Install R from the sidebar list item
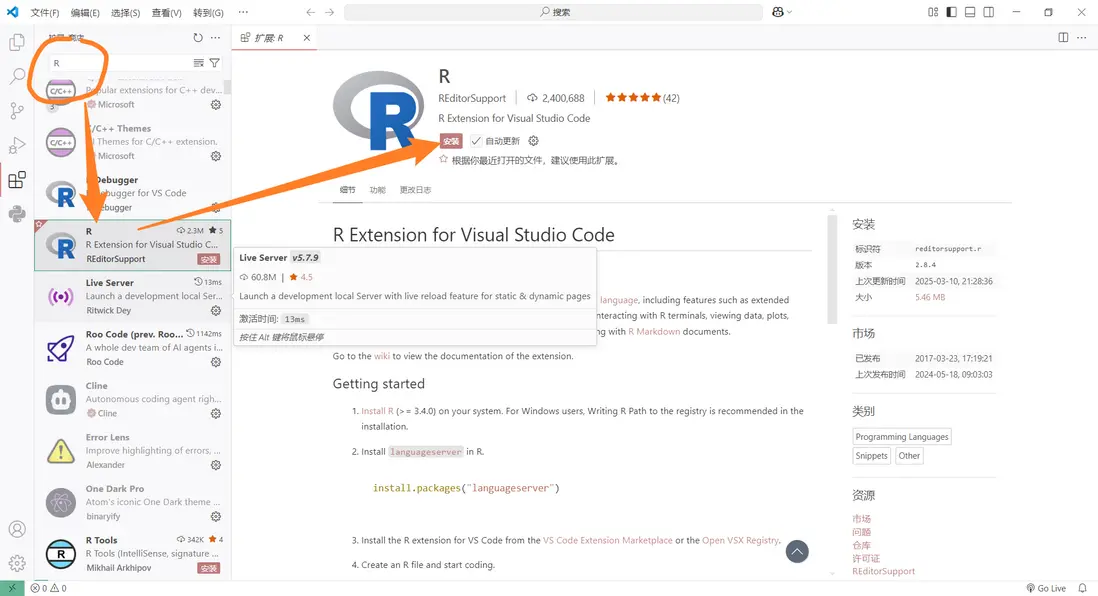This screenshot has height=596, width=1098. point(209,259)
